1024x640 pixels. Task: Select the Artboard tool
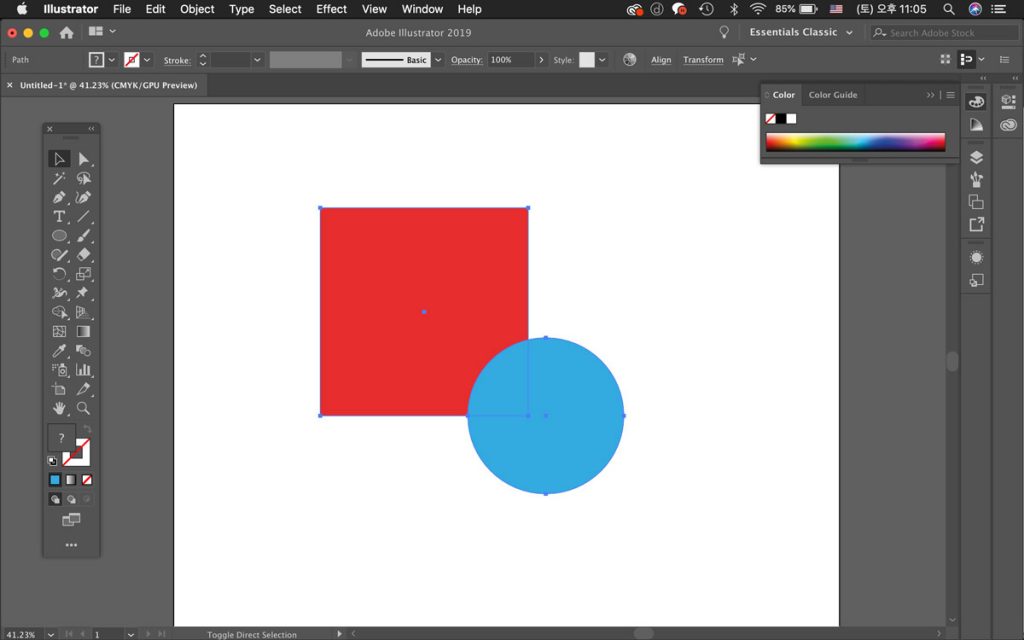(59, 389)
